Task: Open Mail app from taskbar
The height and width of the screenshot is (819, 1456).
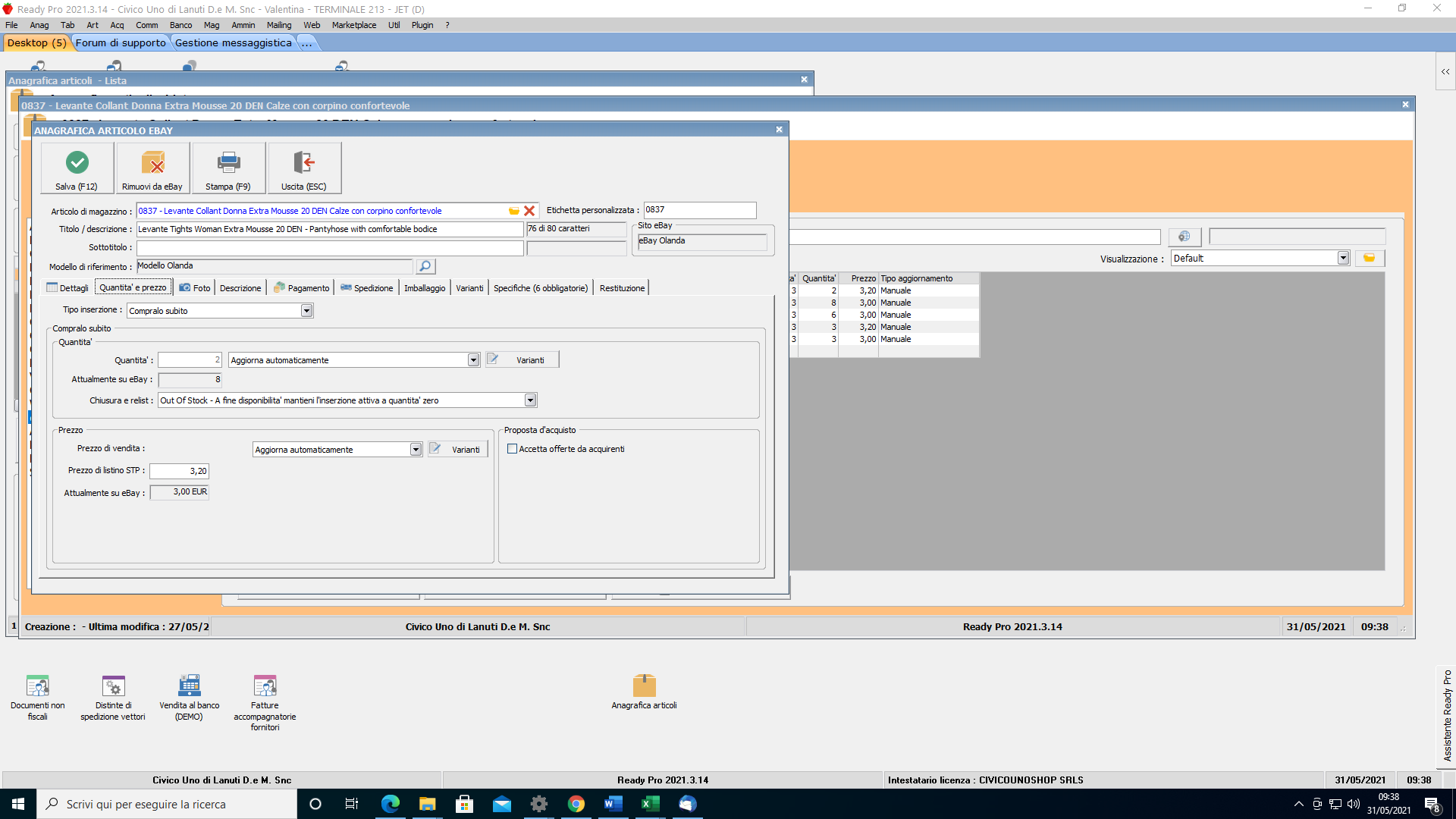Action: tap(502, 804)
